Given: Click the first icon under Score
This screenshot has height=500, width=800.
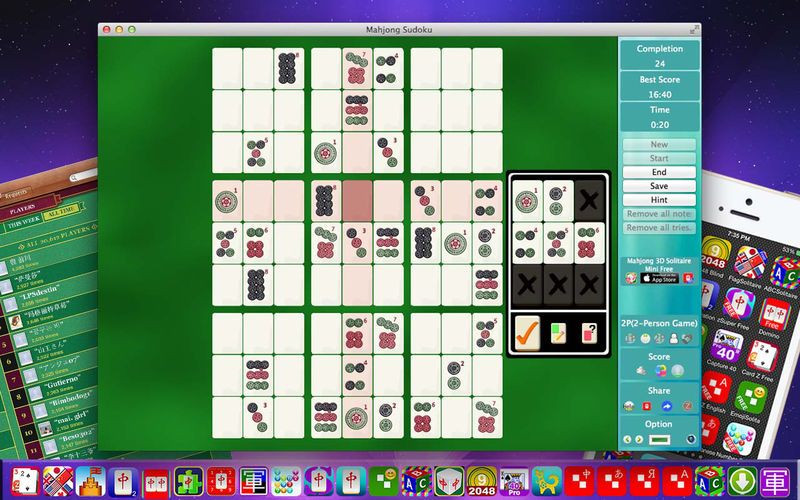Looking at the screenshot, I should point(641,371).
